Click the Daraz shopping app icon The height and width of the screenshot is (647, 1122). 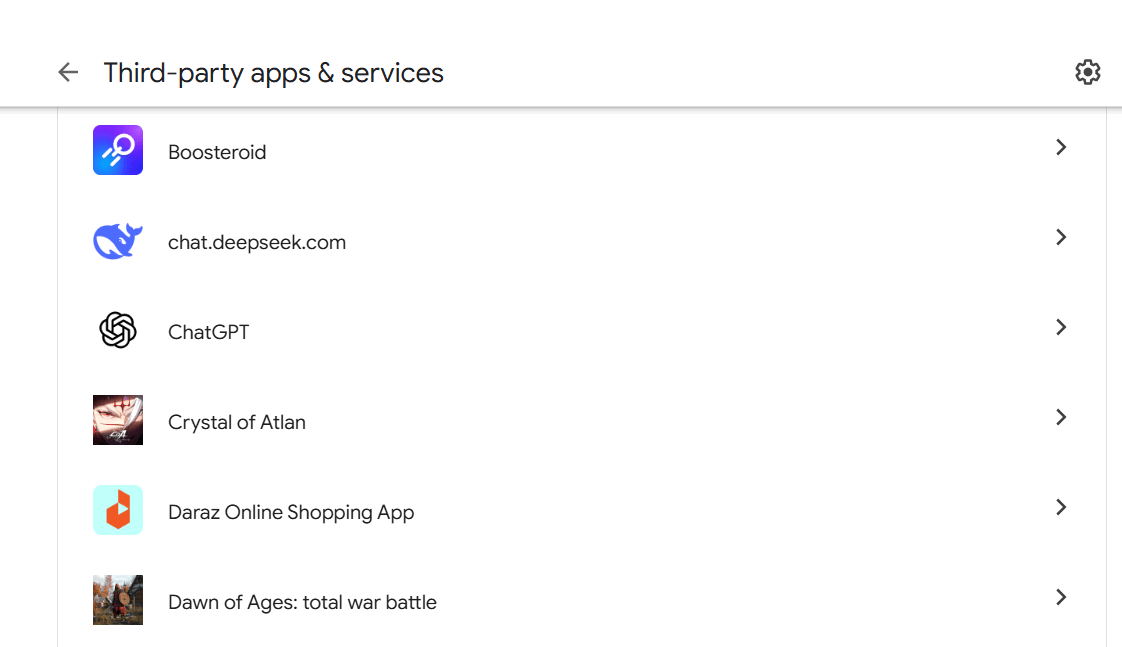pyautogui.click(x=118, y=510)
